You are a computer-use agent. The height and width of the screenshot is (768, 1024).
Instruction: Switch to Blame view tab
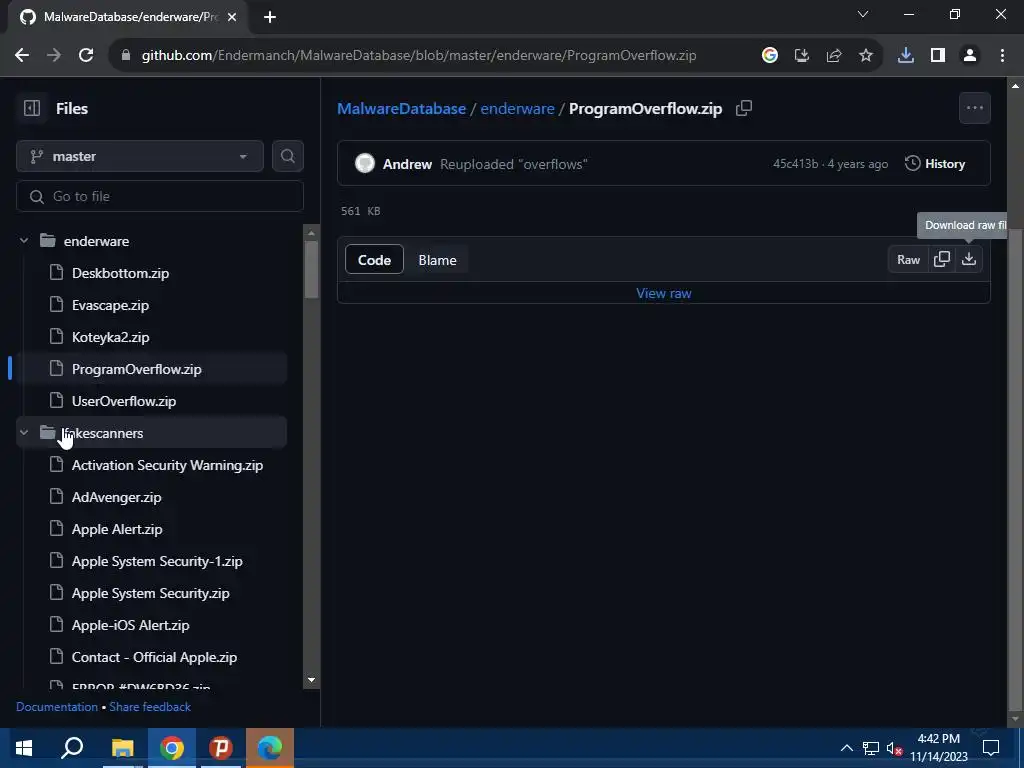click(437, 260)
